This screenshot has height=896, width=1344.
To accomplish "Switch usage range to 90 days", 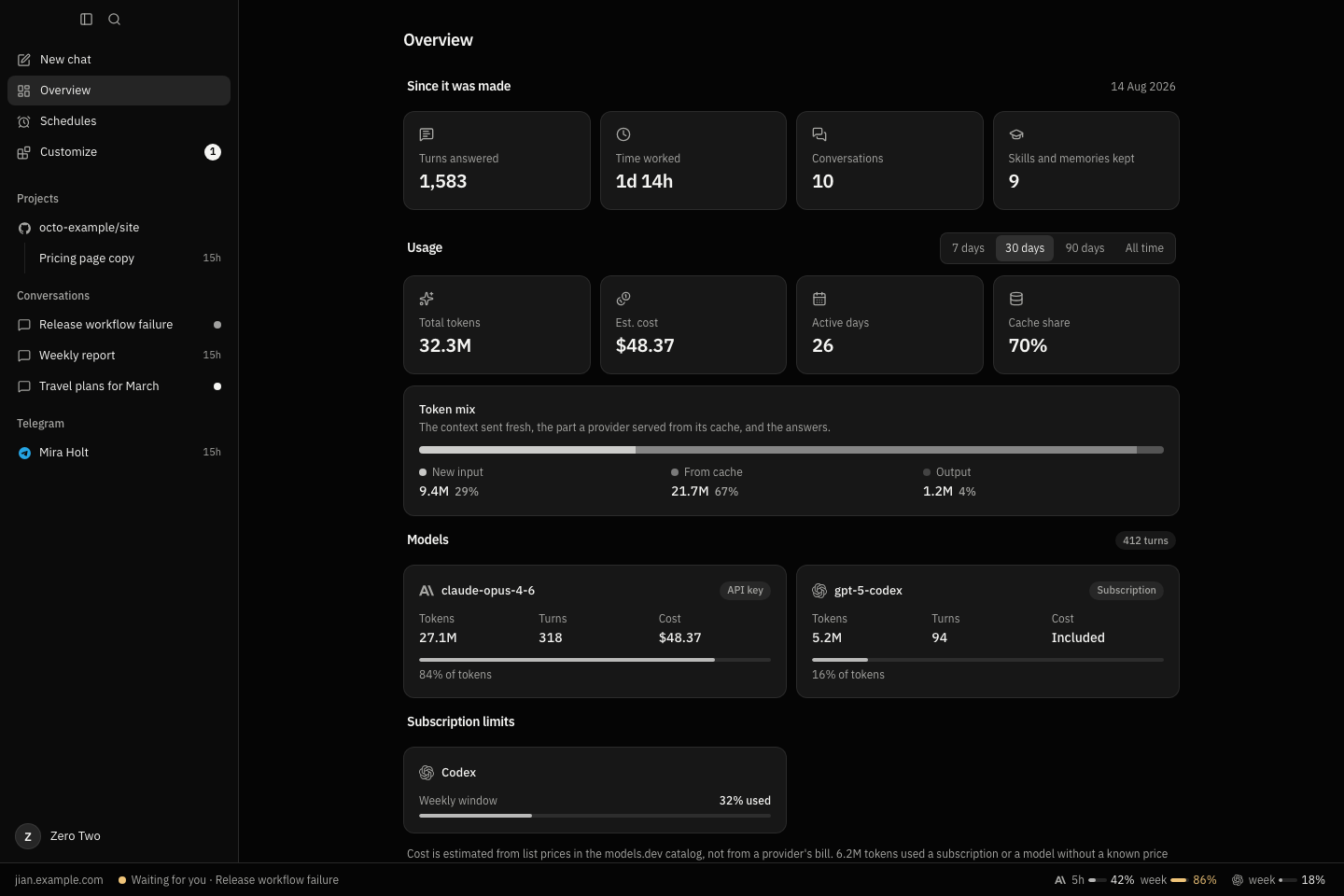I will point(1085,248).
